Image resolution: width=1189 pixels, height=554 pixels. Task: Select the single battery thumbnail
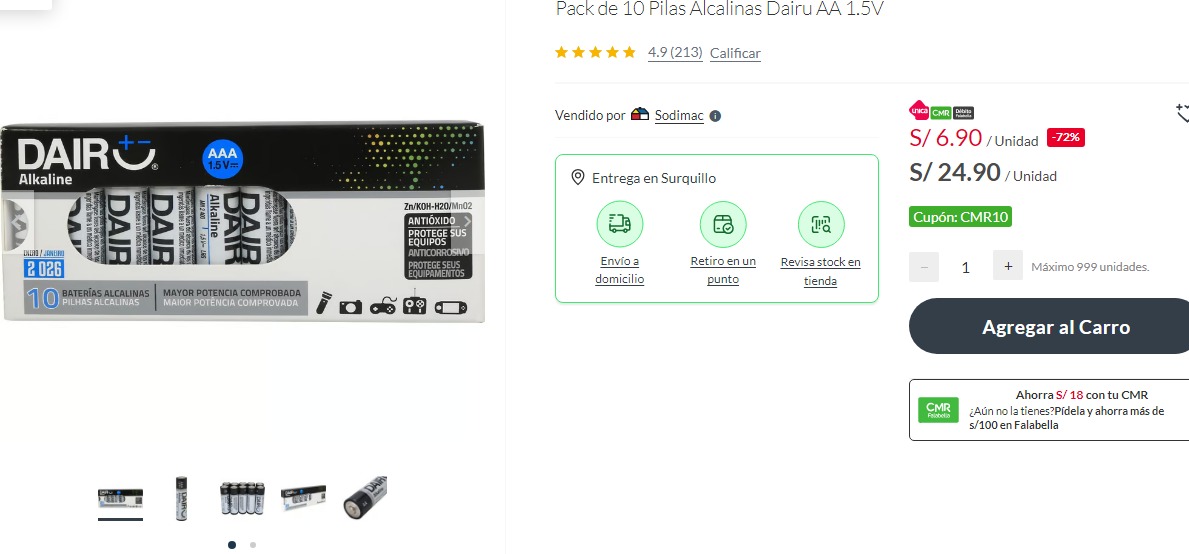(x=181, y=498)
